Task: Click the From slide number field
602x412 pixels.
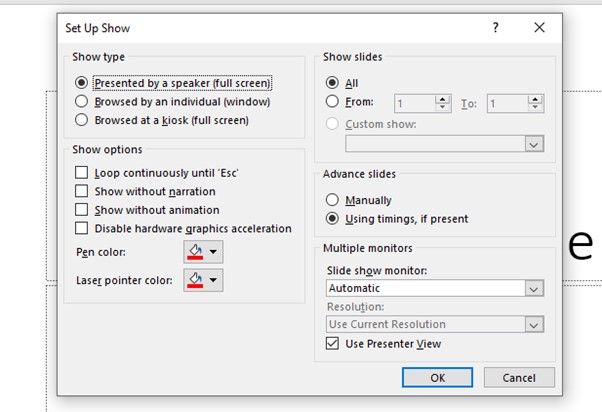Action: (x=415, y=102)
